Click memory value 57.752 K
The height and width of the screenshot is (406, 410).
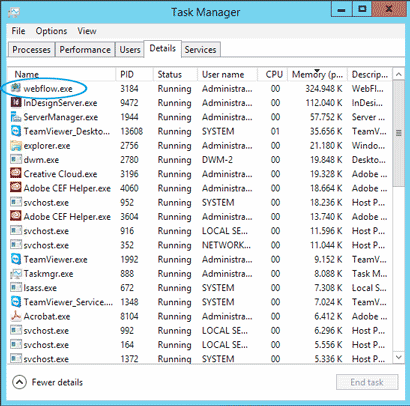[x=326, y=117]
